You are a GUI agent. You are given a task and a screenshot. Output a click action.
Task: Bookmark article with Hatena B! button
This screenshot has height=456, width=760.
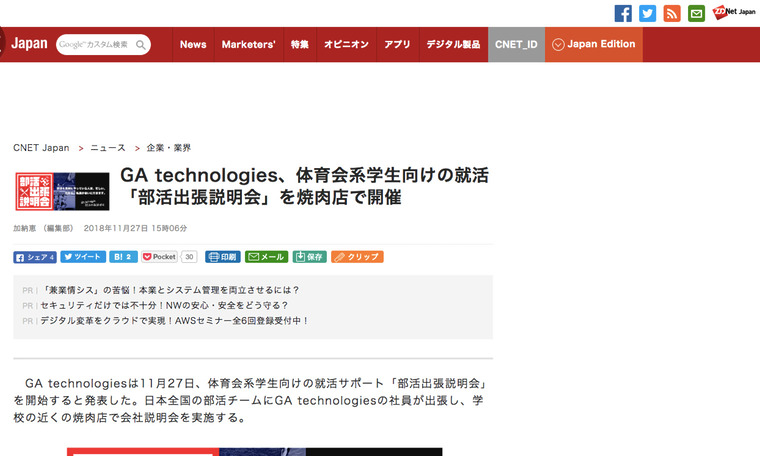point(123,257)
